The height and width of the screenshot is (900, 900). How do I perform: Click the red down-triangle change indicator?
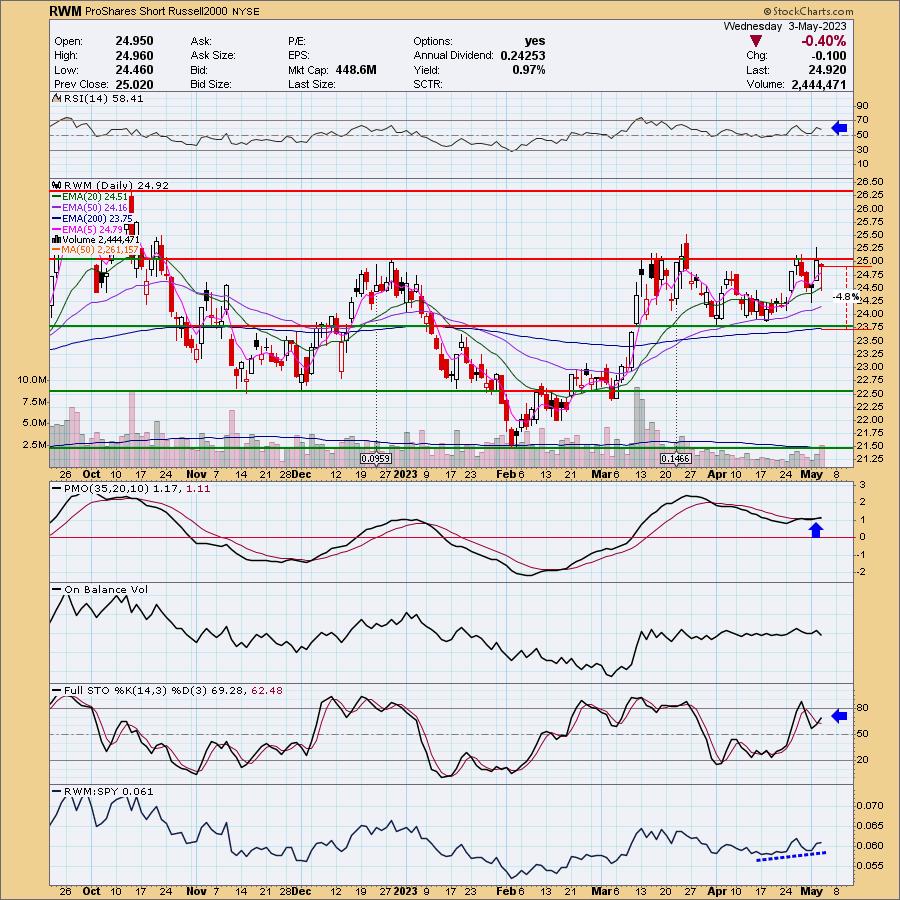point(756,41)
